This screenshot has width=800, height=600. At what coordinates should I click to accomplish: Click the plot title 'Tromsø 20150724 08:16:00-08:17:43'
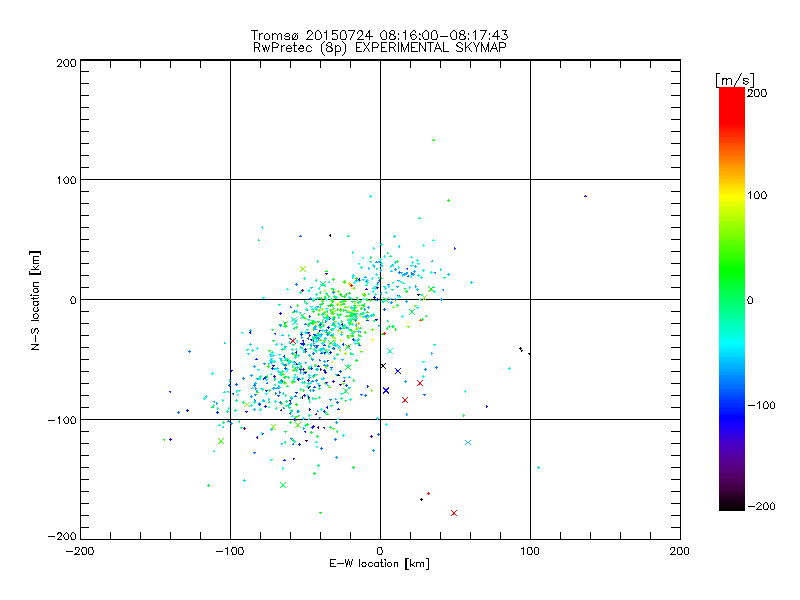[x=379, y=35]
